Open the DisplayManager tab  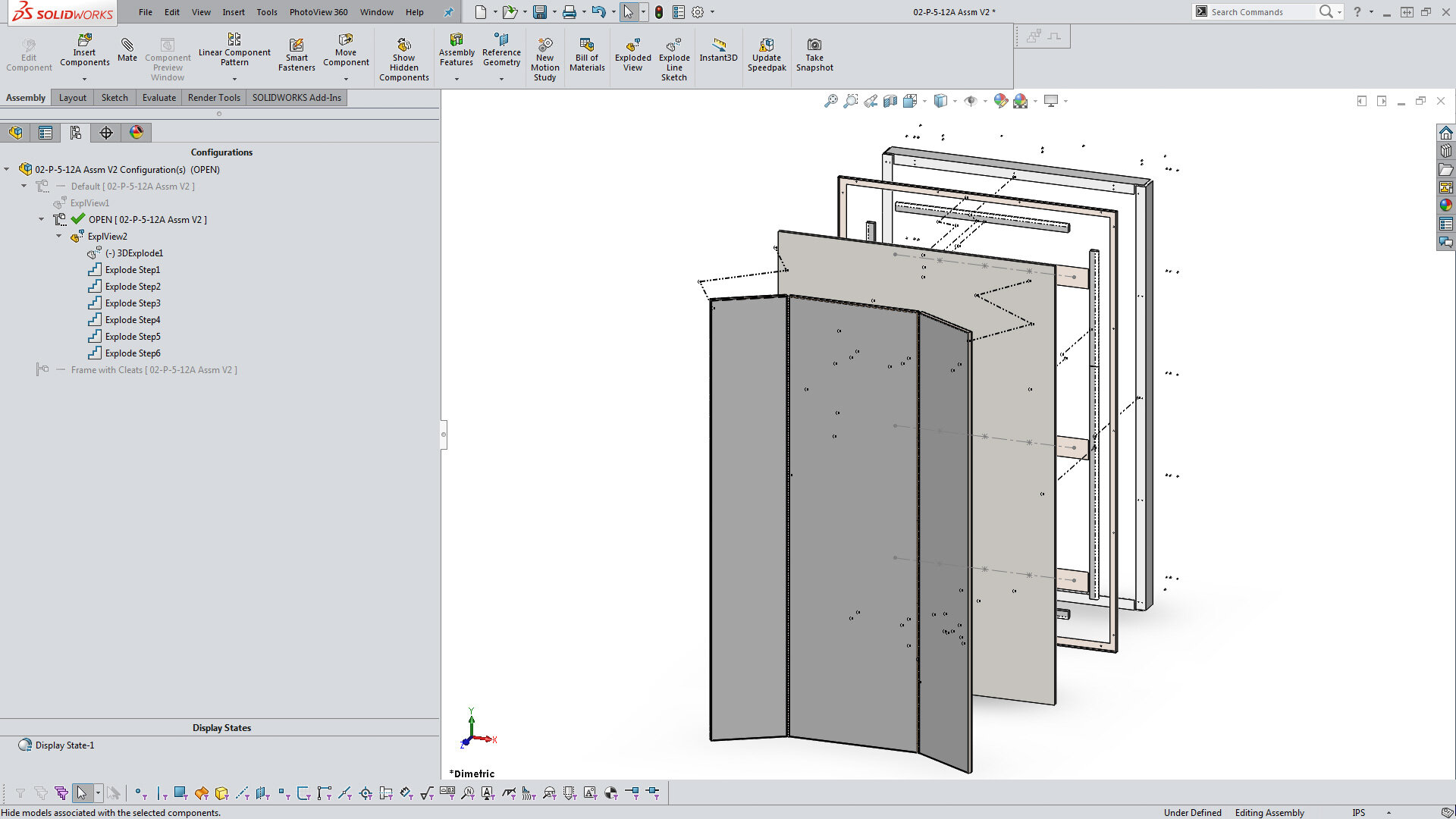(136, 133)
